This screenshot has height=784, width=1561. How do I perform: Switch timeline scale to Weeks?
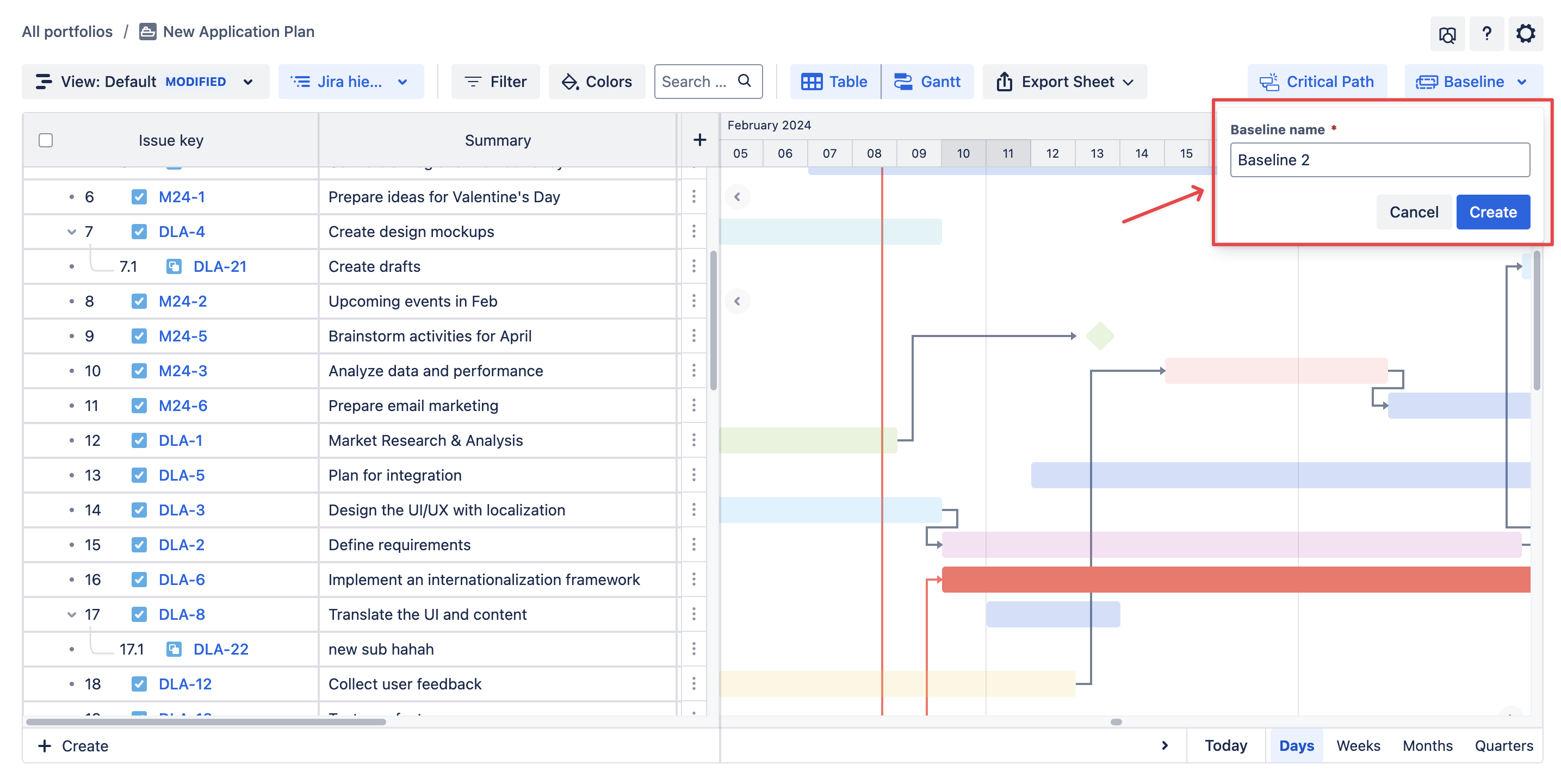coord(1358,745)
